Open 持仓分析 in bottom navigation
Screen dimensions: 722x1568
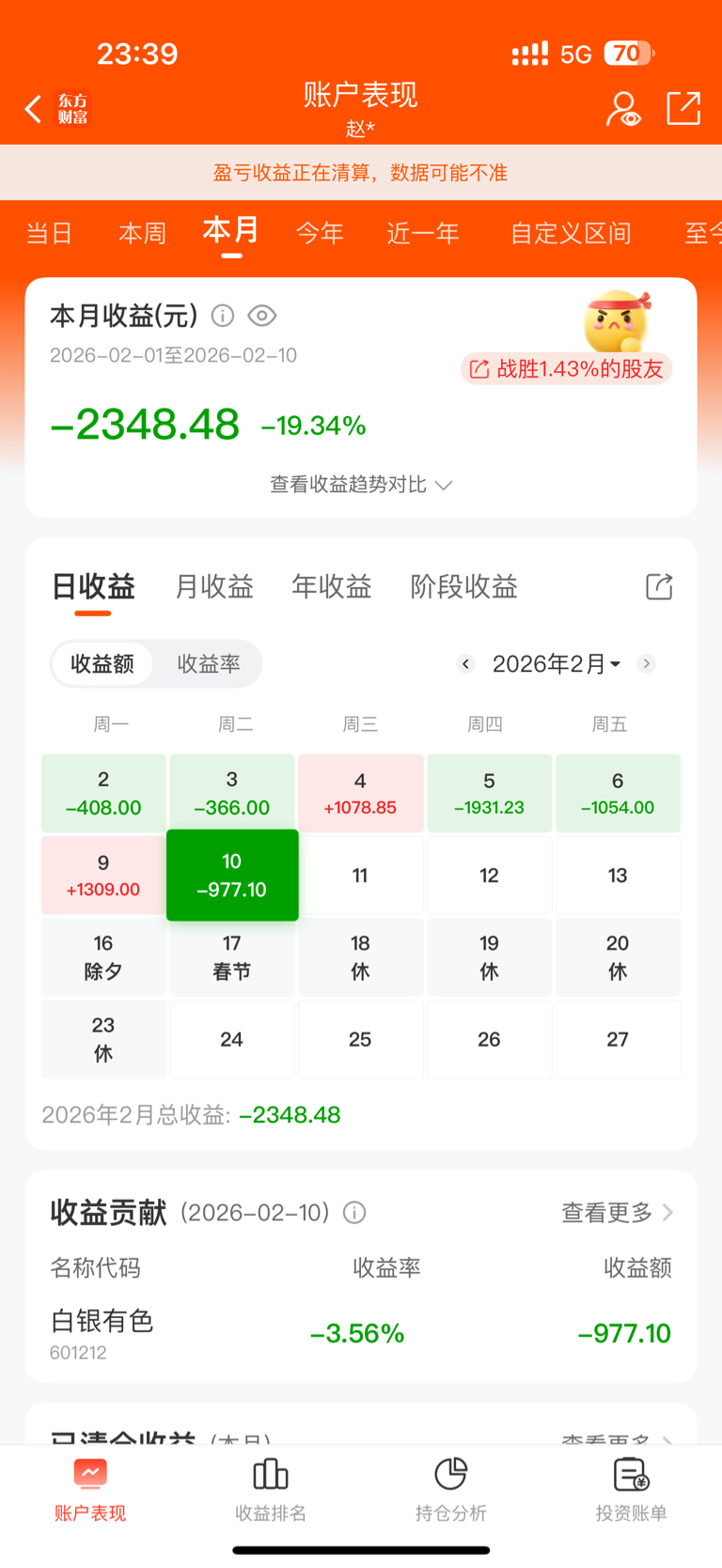(x=451, y=1489)
